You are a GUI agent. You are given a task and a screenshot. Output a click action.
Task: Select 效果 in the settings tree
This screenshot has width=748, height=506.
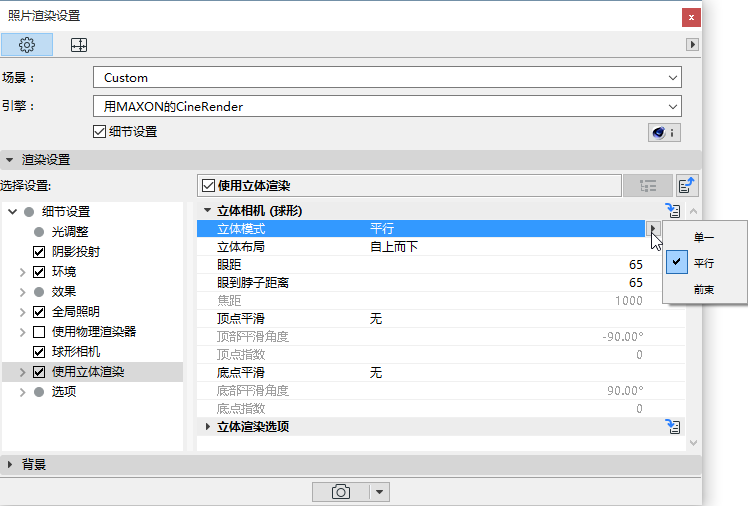[x=64, y=292]
